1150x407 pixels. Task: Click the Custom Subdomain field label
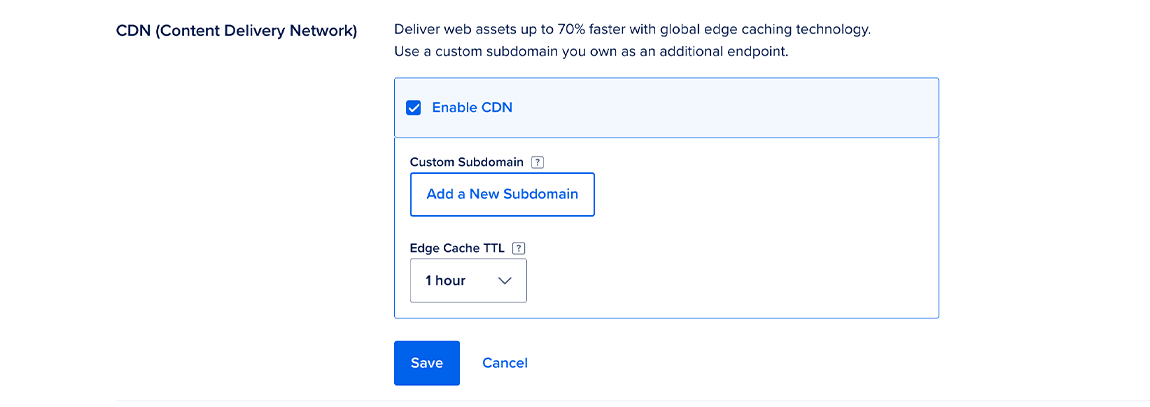pos(466,162)
